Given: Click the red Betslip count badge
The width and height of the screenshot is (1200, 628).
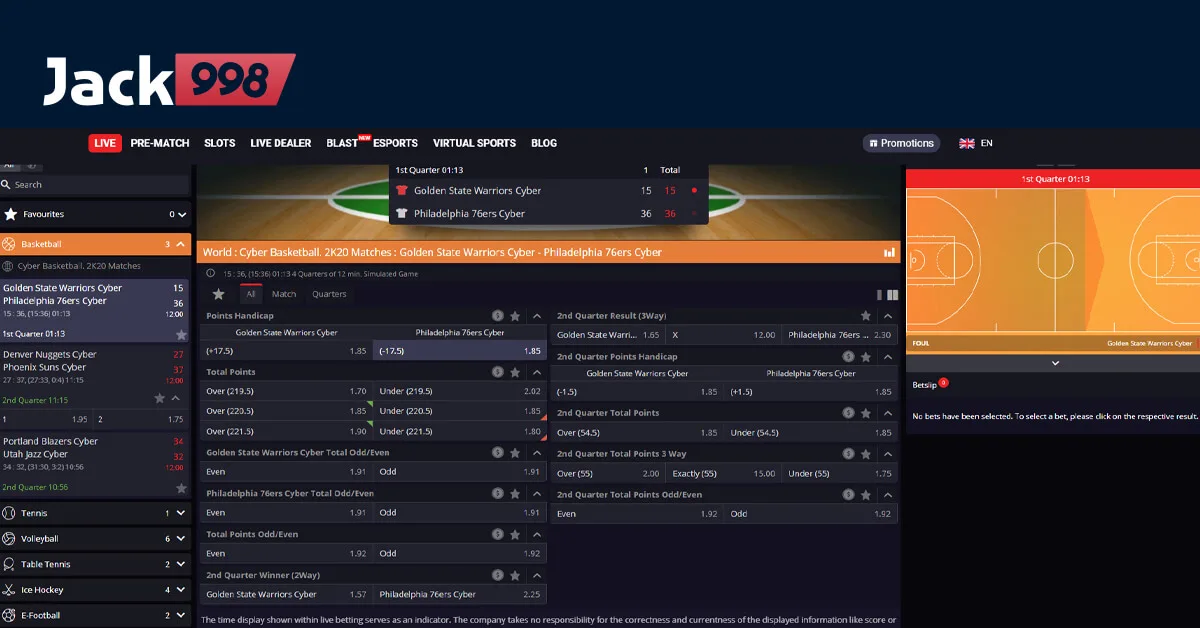Looking at the screenshot, I should point(943,383).
